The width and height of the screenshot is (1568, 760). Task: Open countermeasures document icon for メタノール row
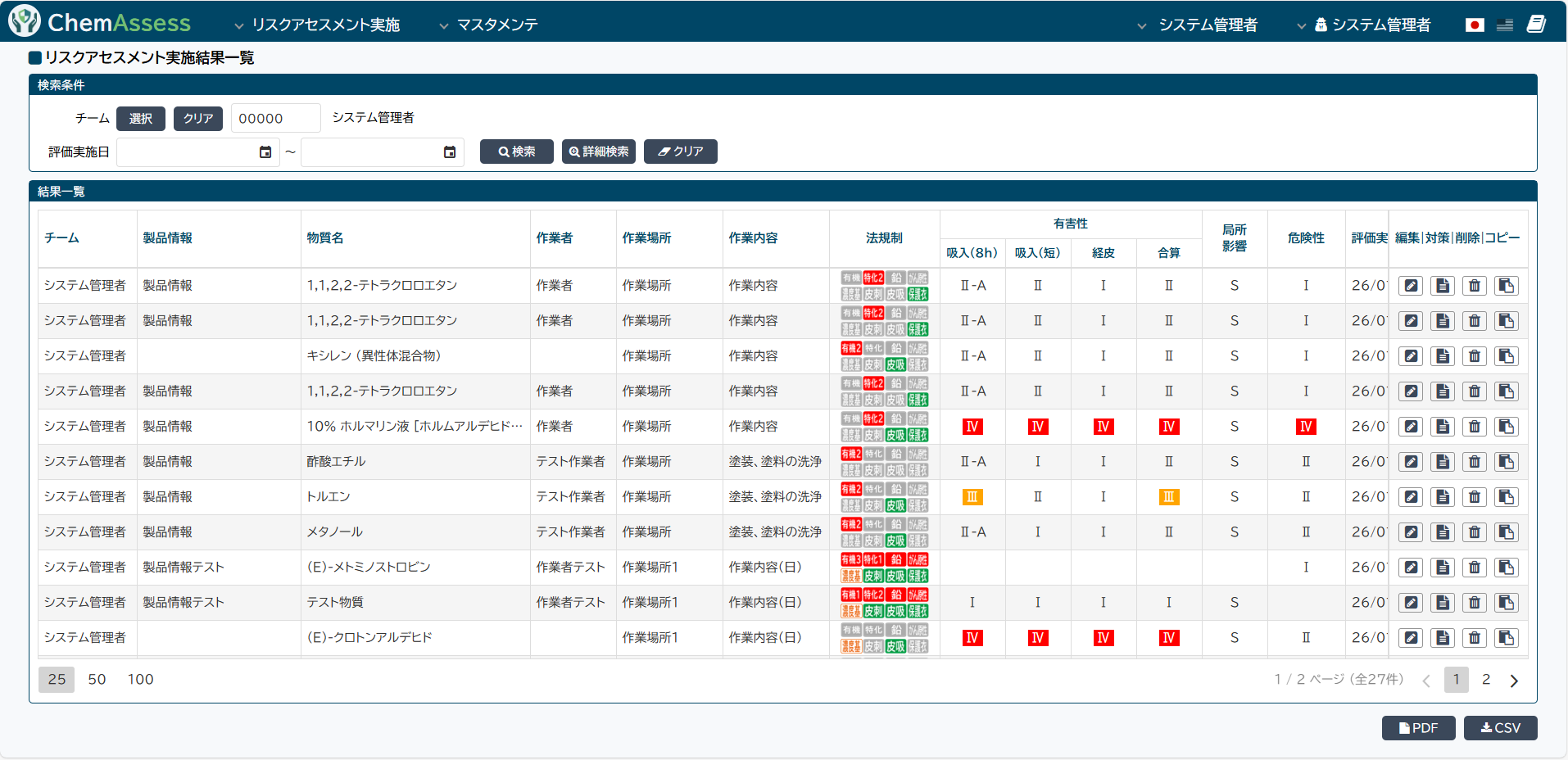[1442, 532]
